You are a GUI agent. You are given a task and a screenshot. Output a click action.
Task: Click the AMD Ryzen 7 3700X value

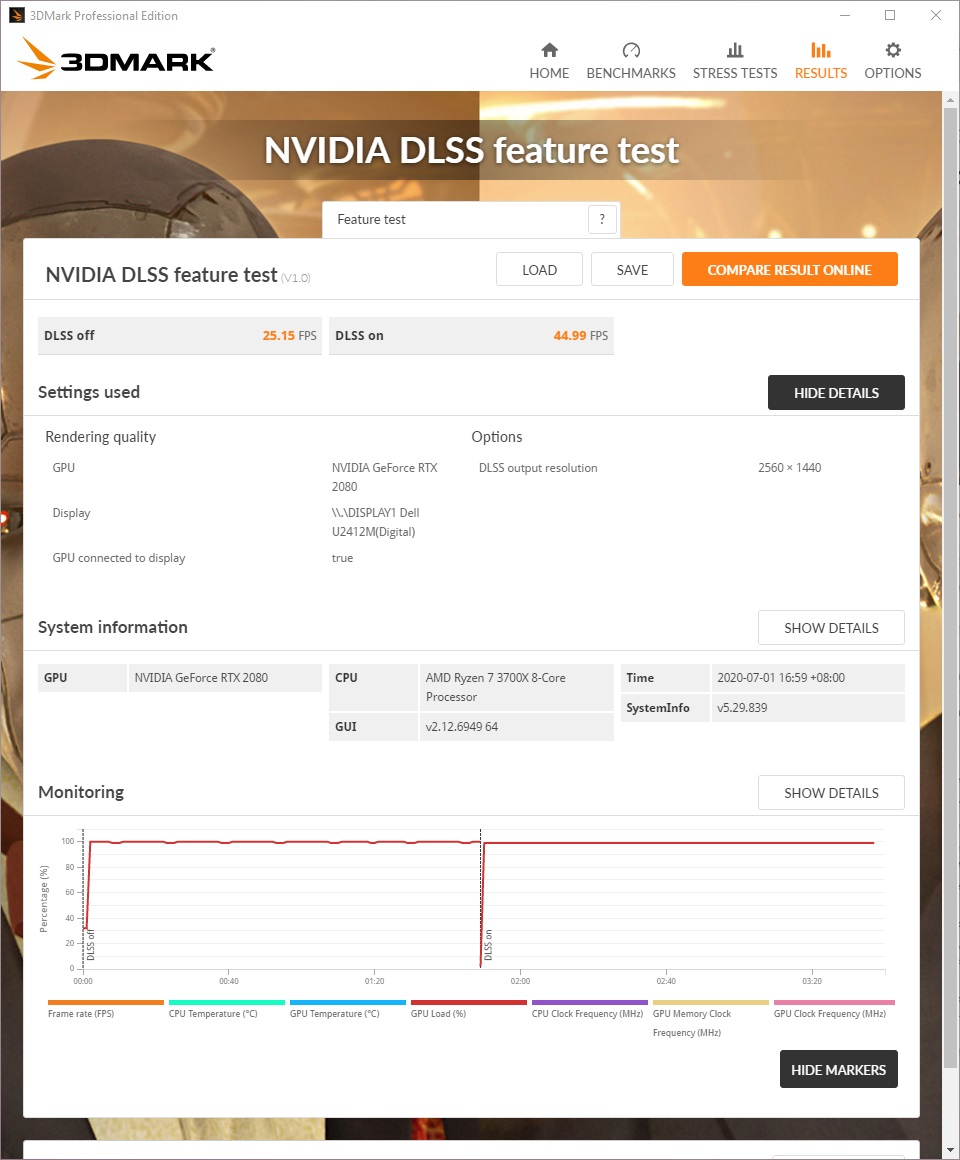pyautogui.click(x=516, y=687)
